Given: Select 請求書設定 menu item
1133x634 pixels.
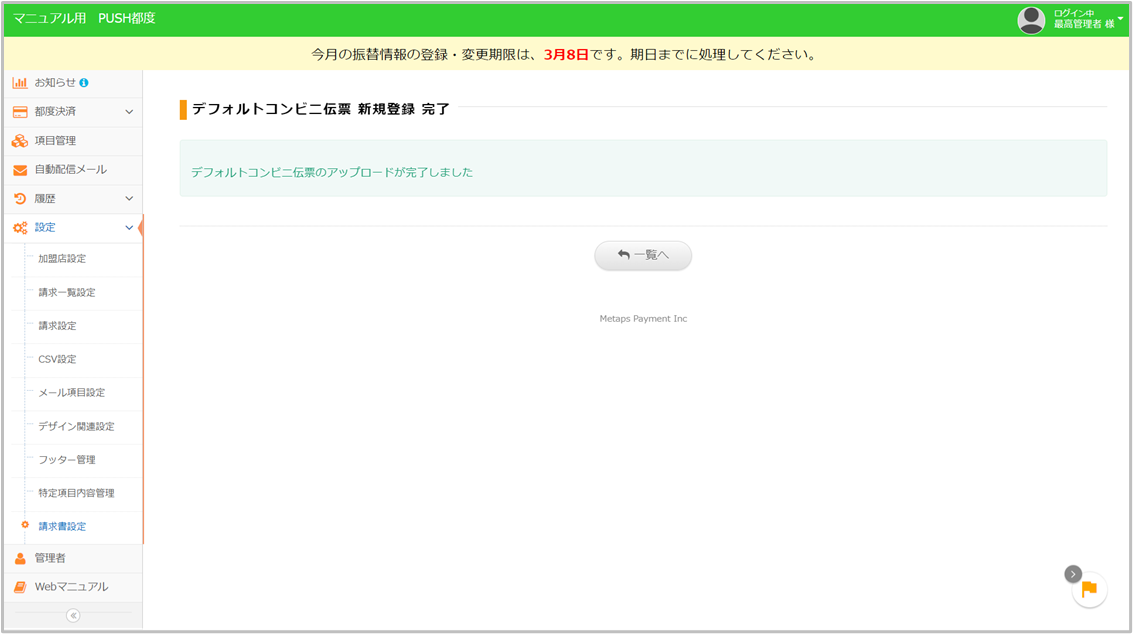Looking at the screenshot, I should (x=62, y=527).
